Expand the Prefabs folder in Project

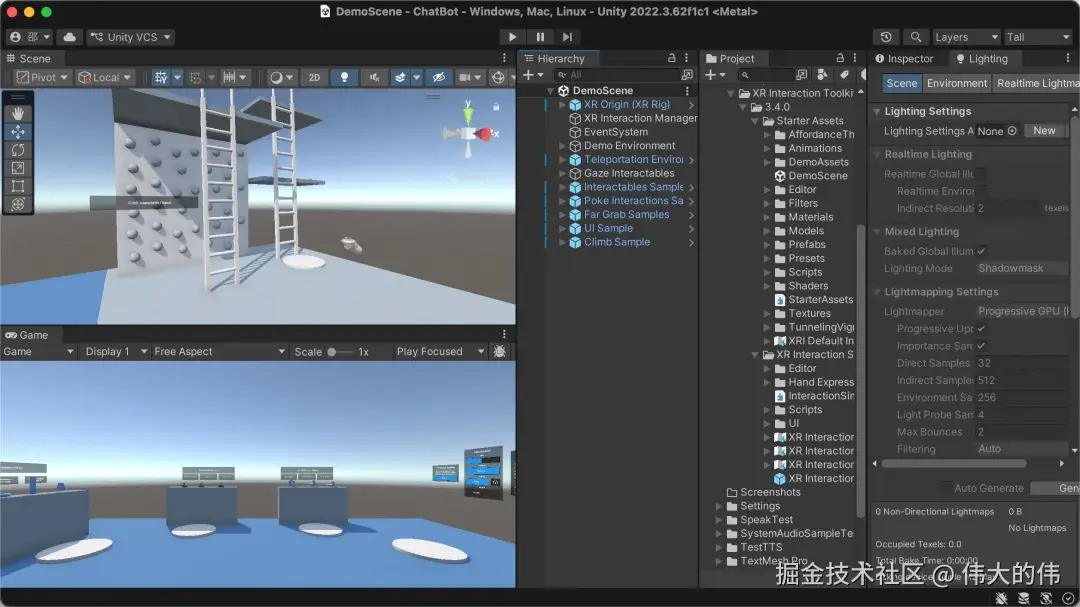[x=767, y=245]
